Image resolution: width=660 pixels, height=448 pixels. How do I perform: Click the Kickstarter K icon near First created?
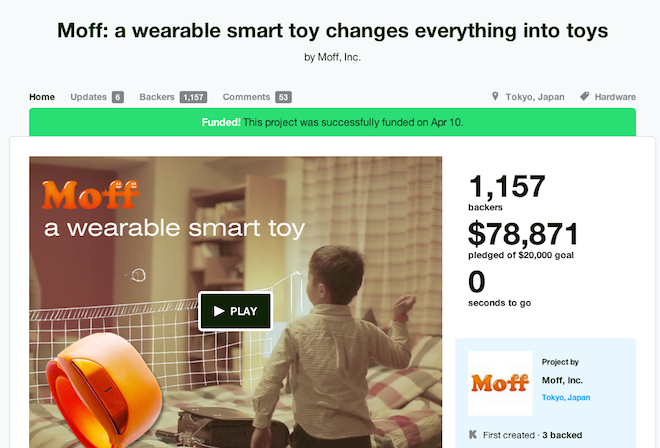click(x=473, y=435)
